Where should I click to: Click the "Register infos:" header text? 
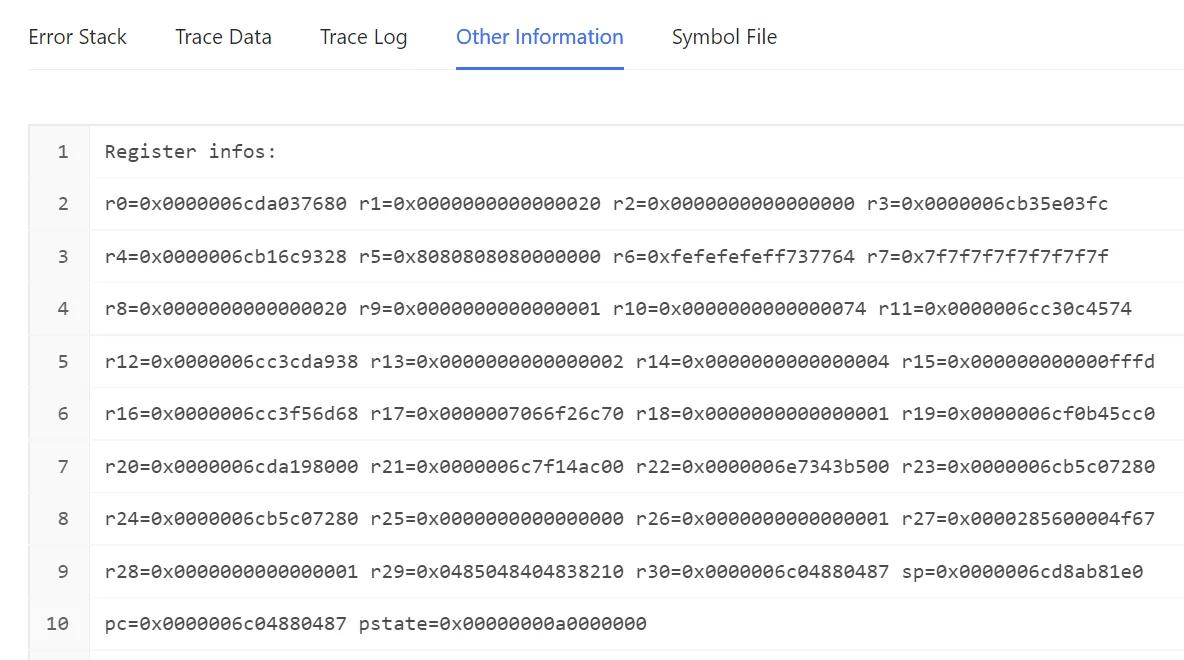pyautogui.click(x=190, y=152)
